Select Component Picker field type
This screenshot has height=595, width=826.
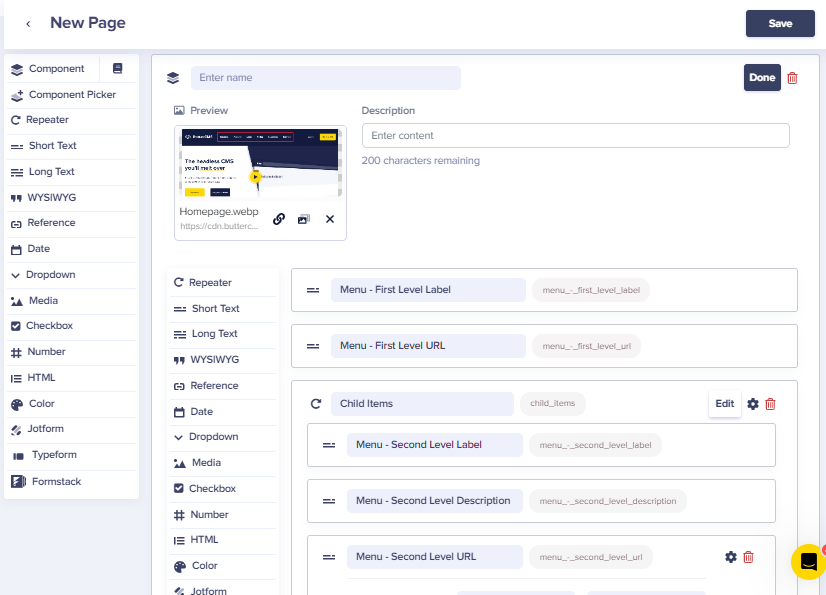72,95
